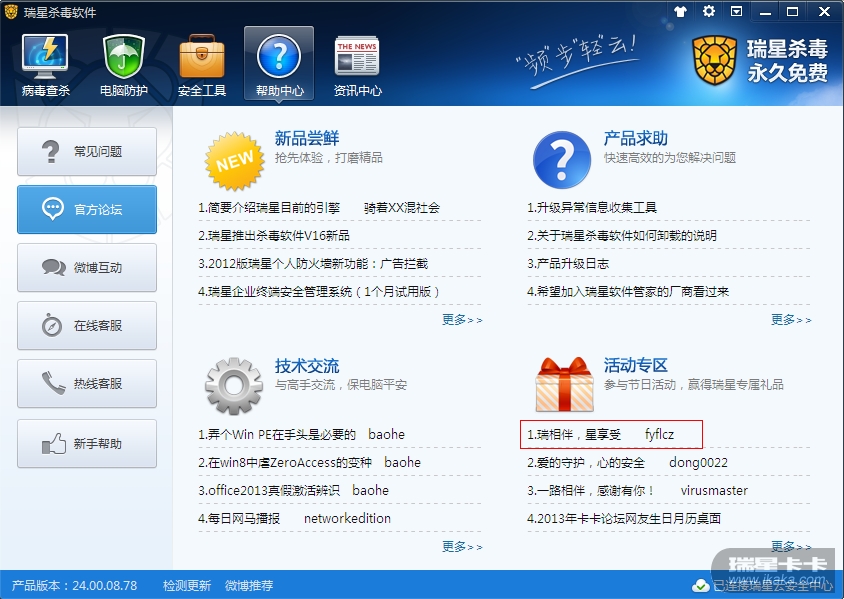844x599 pixels.
Task: Click the 瑞星杀毒 永久免费 banner text
Action: tap(787, 60)
